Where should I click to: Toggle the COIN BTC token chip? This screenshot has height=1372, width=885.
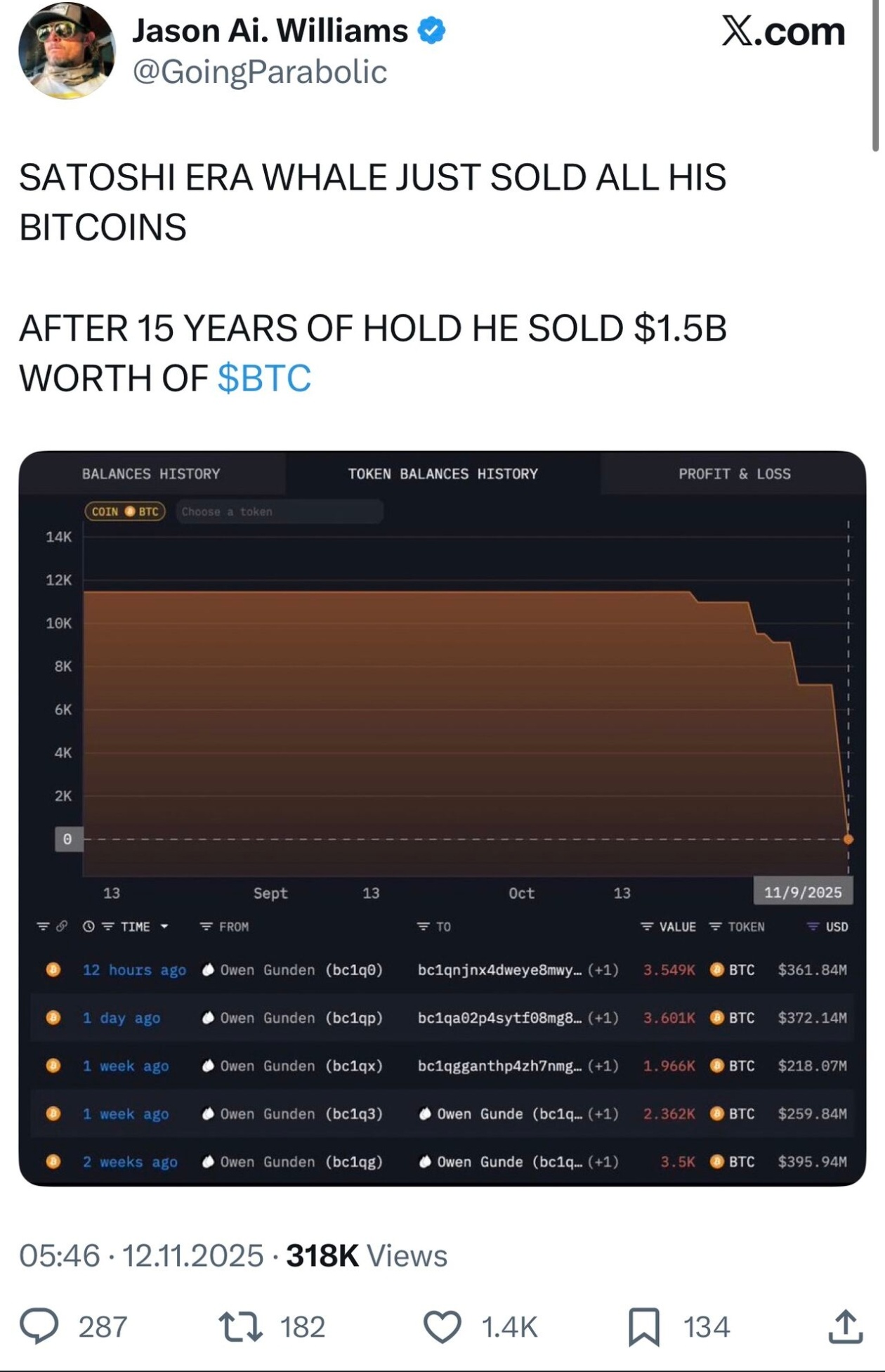(125, 511)
